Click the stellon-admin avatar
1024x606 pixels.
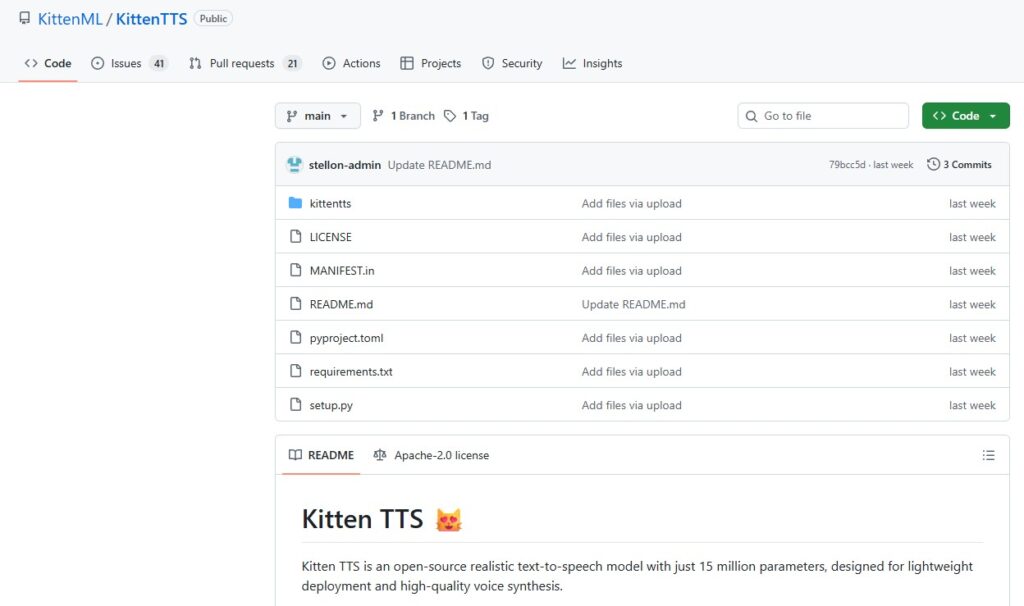point(295,165)
